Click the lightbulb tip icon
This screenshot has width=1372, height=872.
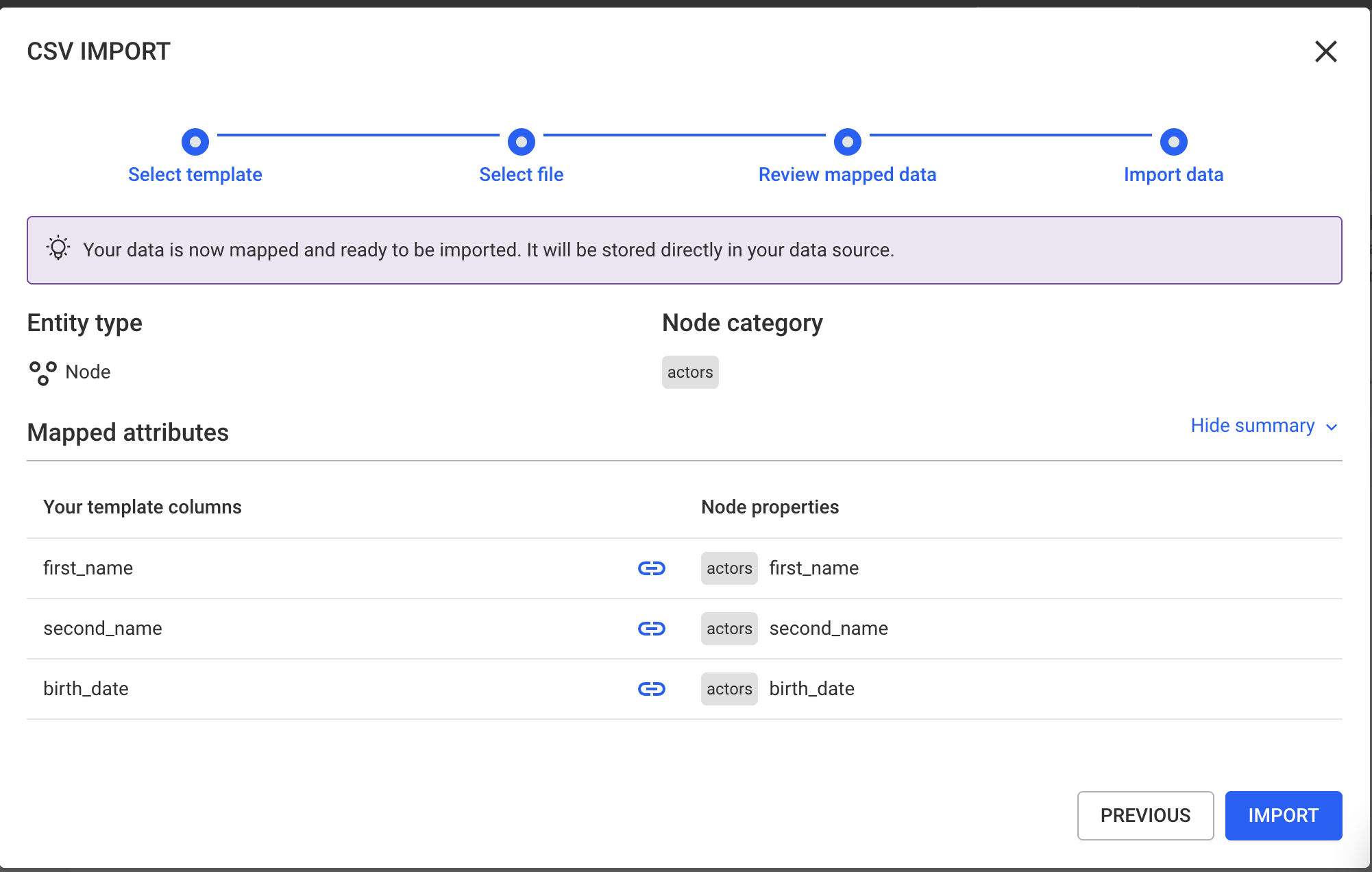[x=58, y=248]
